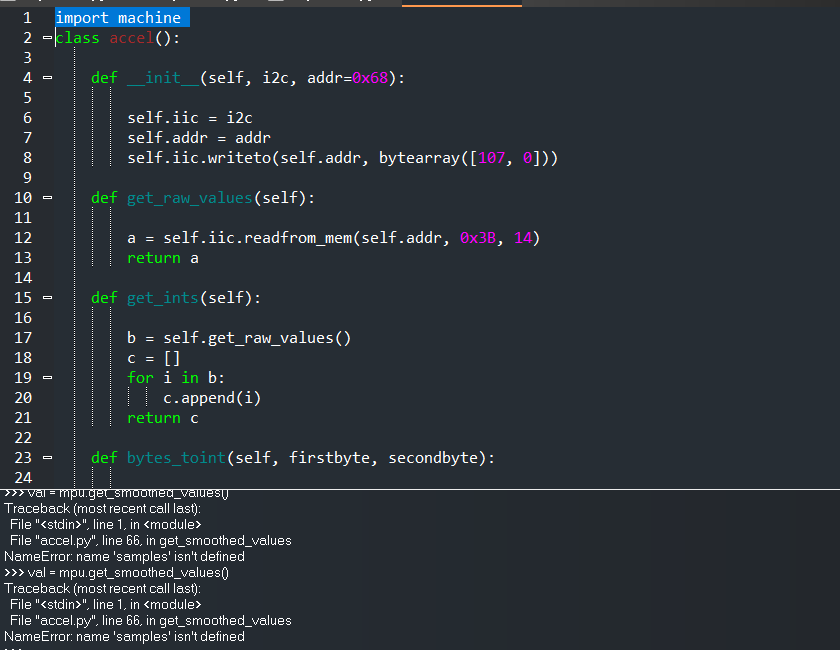Click the number 107 in bytearray

coord(492,158)
